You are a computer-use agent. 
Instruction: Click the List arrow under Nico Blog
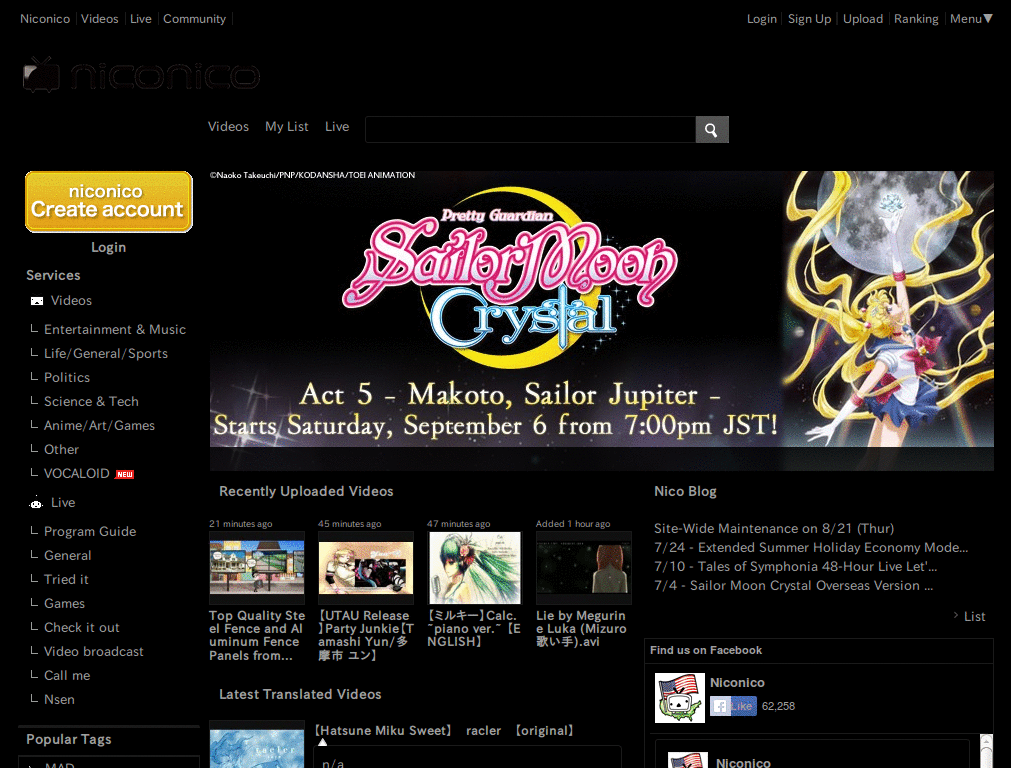[969, 616]
